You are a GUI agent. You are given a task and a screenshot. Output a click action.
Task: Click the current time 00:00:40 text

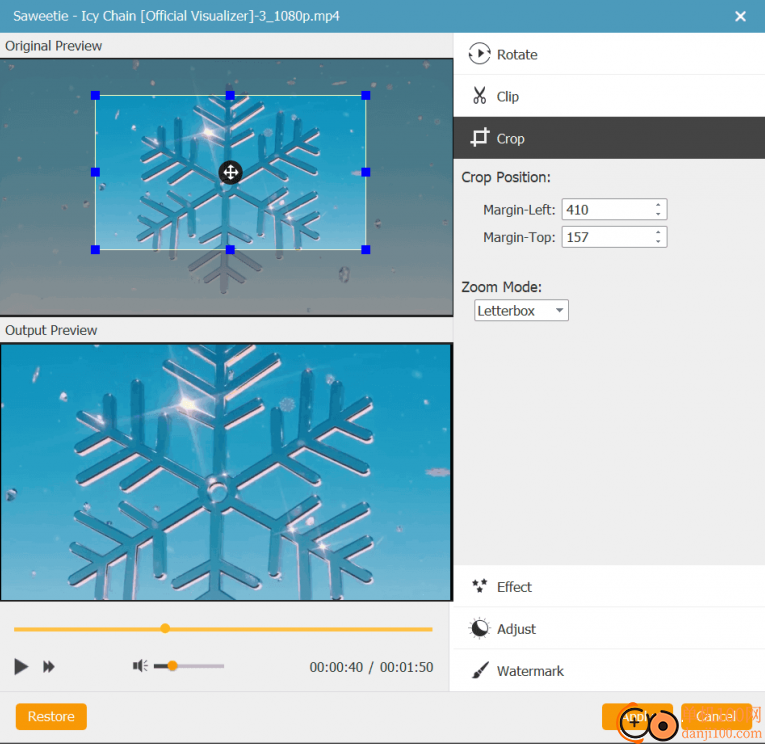click(x=336, y=667)
